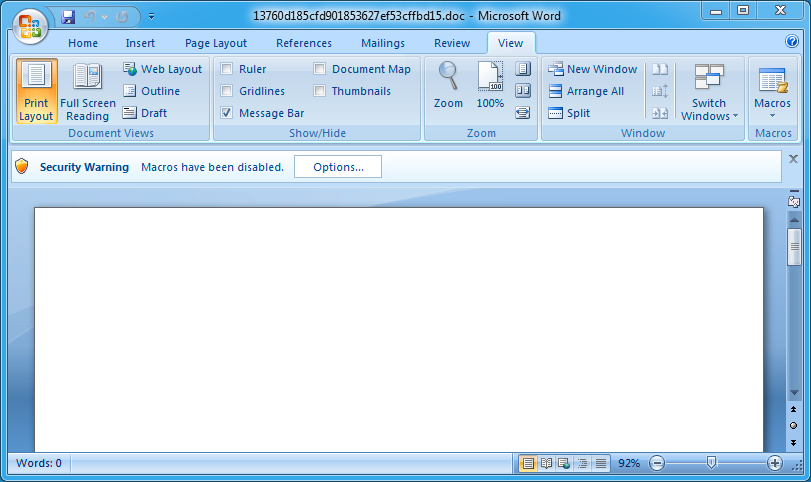Select One Page zoom icon
811x482 pixels.
click(x=523, y=69)
